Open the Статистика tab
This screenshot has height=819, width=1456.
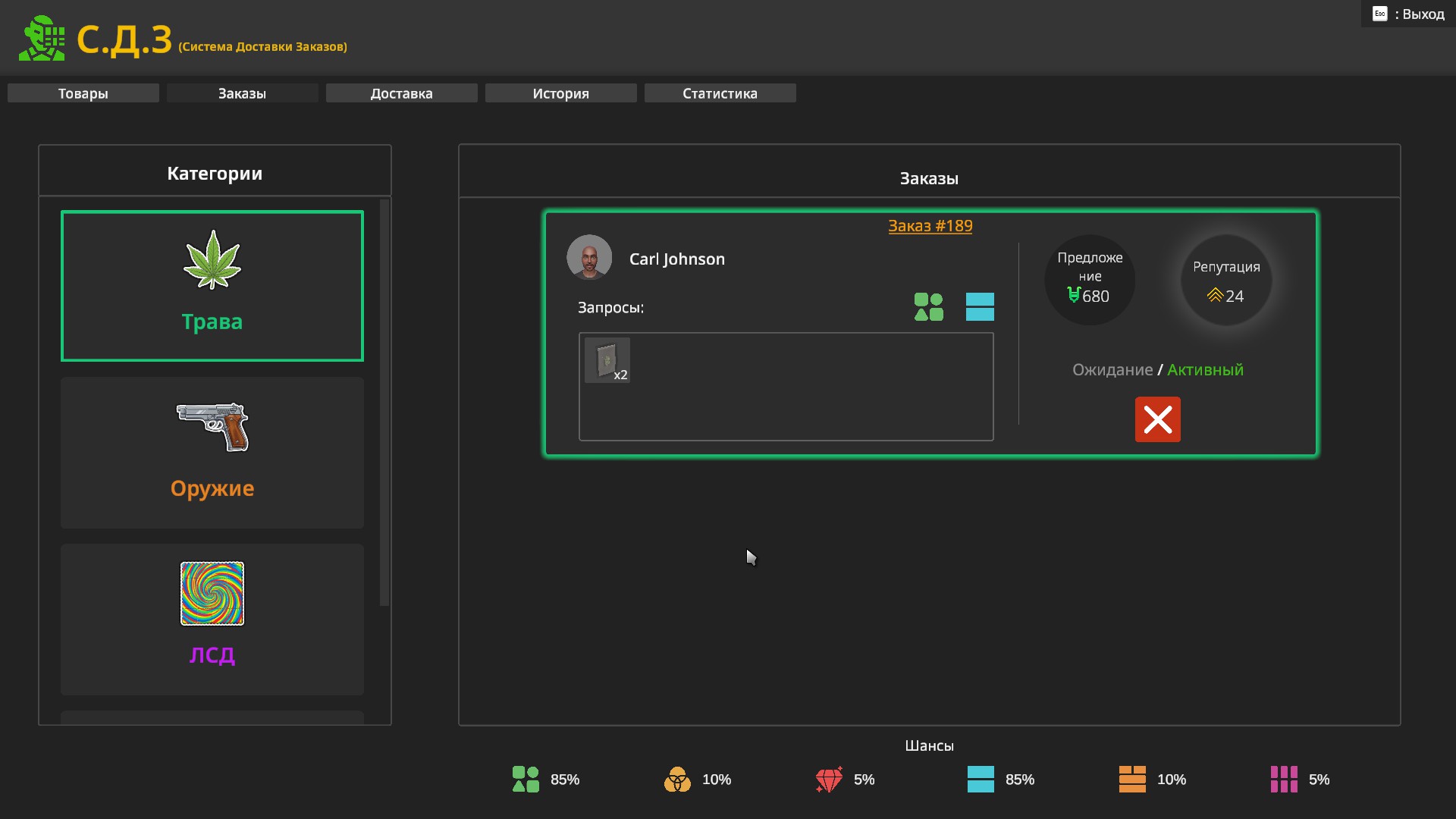(x=720, y=93)
